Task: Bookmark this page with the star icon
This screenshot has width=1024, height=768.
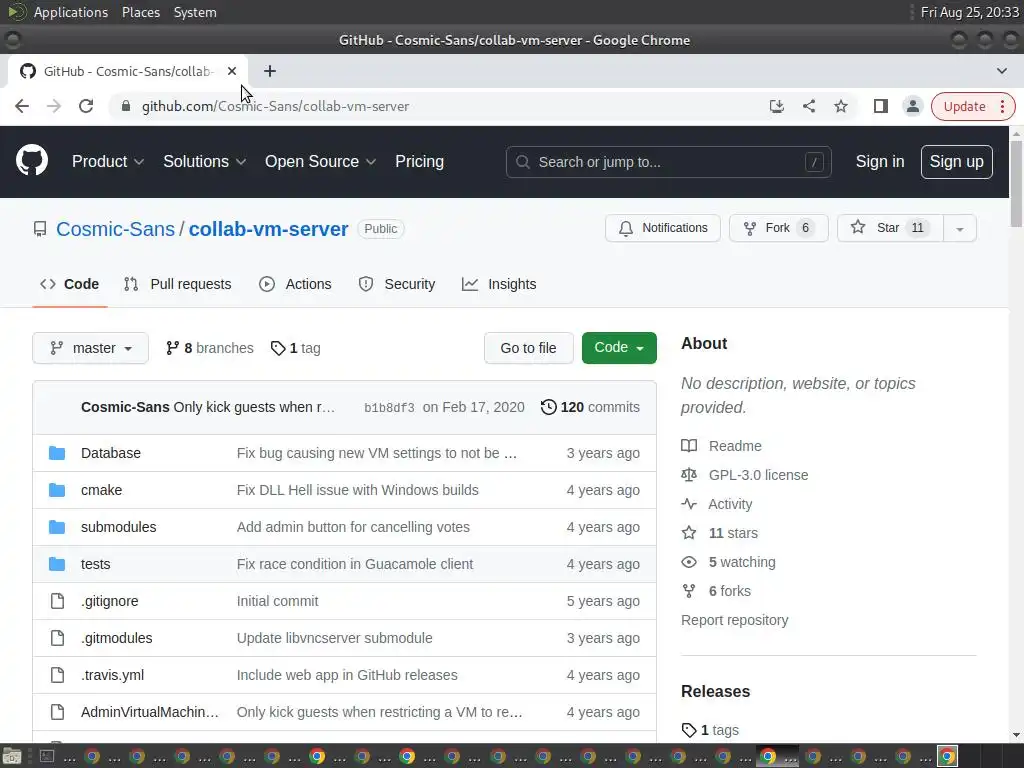Action: pyautogui.click(x=840, y=106)
